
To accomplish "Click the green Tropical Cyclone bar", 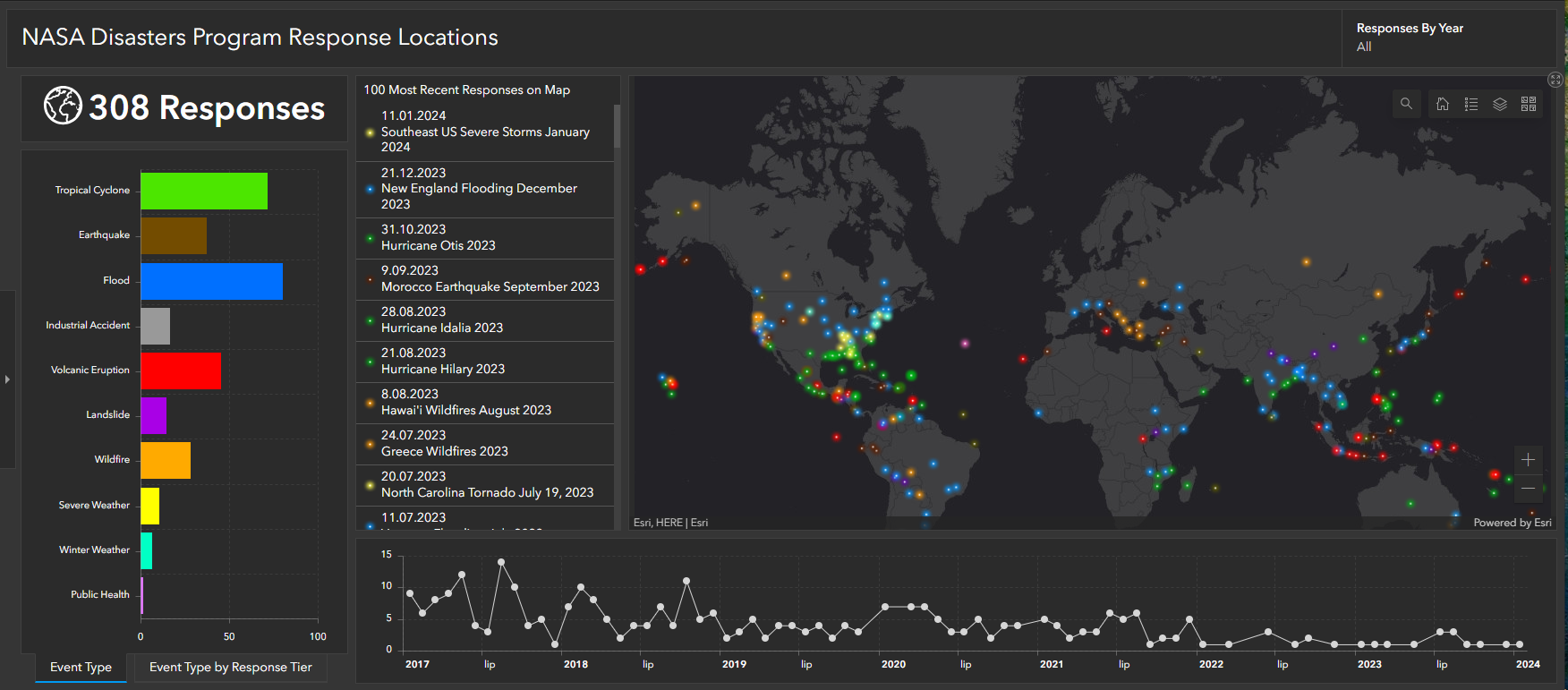I will [x=203, y=192].
